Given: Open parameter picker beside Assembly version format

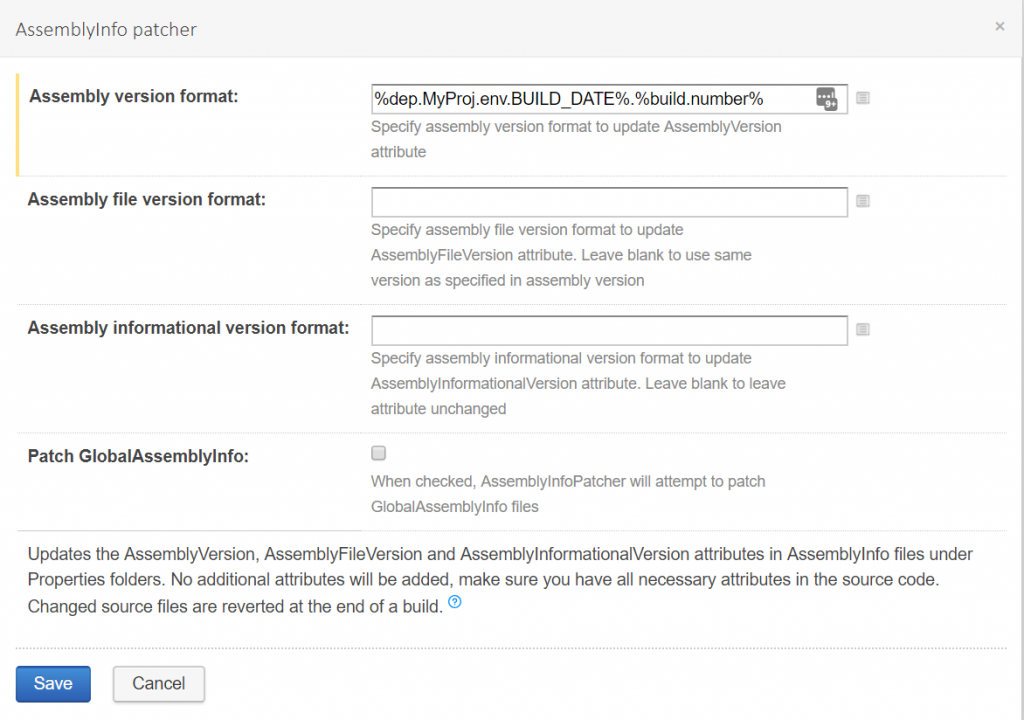Looking at the screenshot, I should point(863,98).
